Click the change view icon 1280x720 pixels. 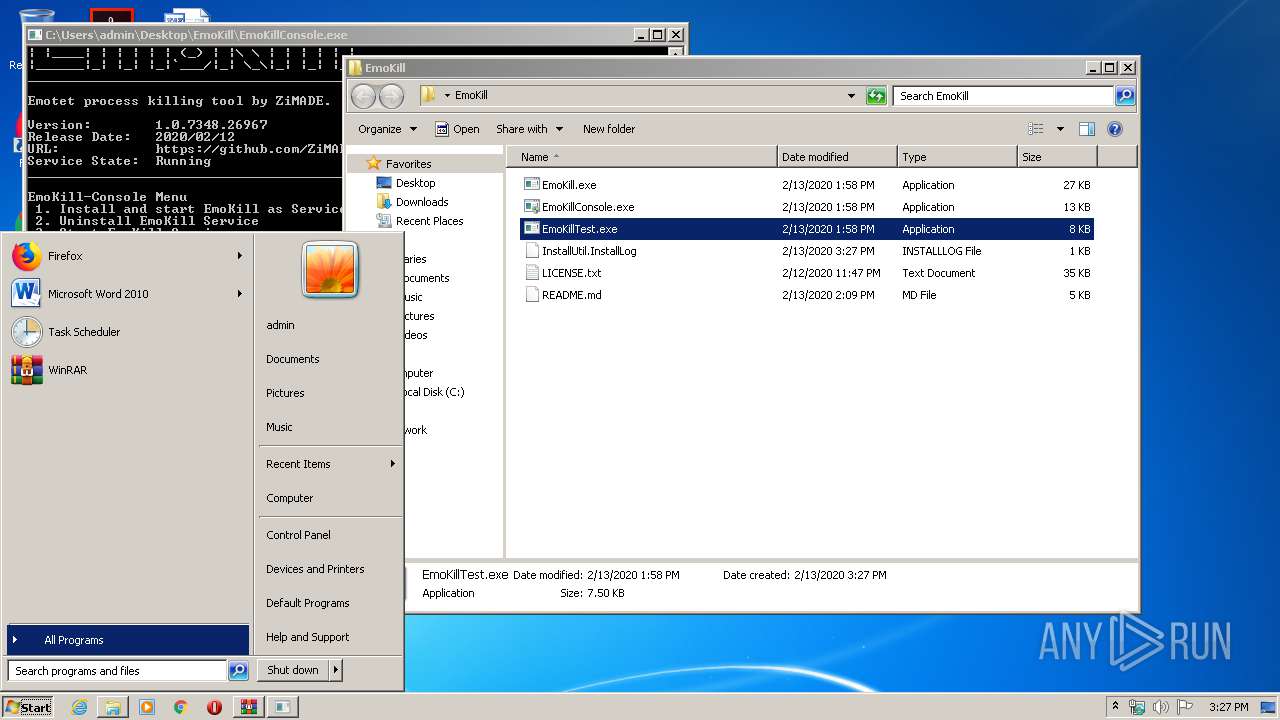[1036, 129]
